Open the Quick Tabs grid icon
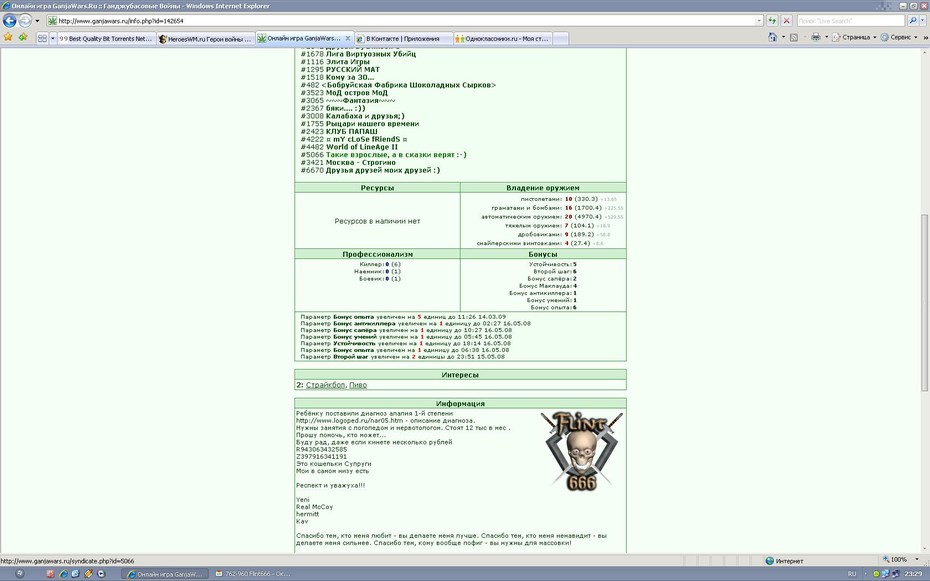 [42, 39]
